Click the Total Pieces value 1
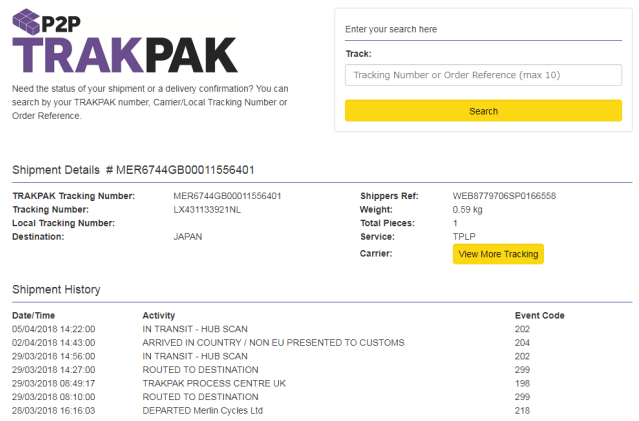Screen dimensions: 639x421 tap(455, 223)
